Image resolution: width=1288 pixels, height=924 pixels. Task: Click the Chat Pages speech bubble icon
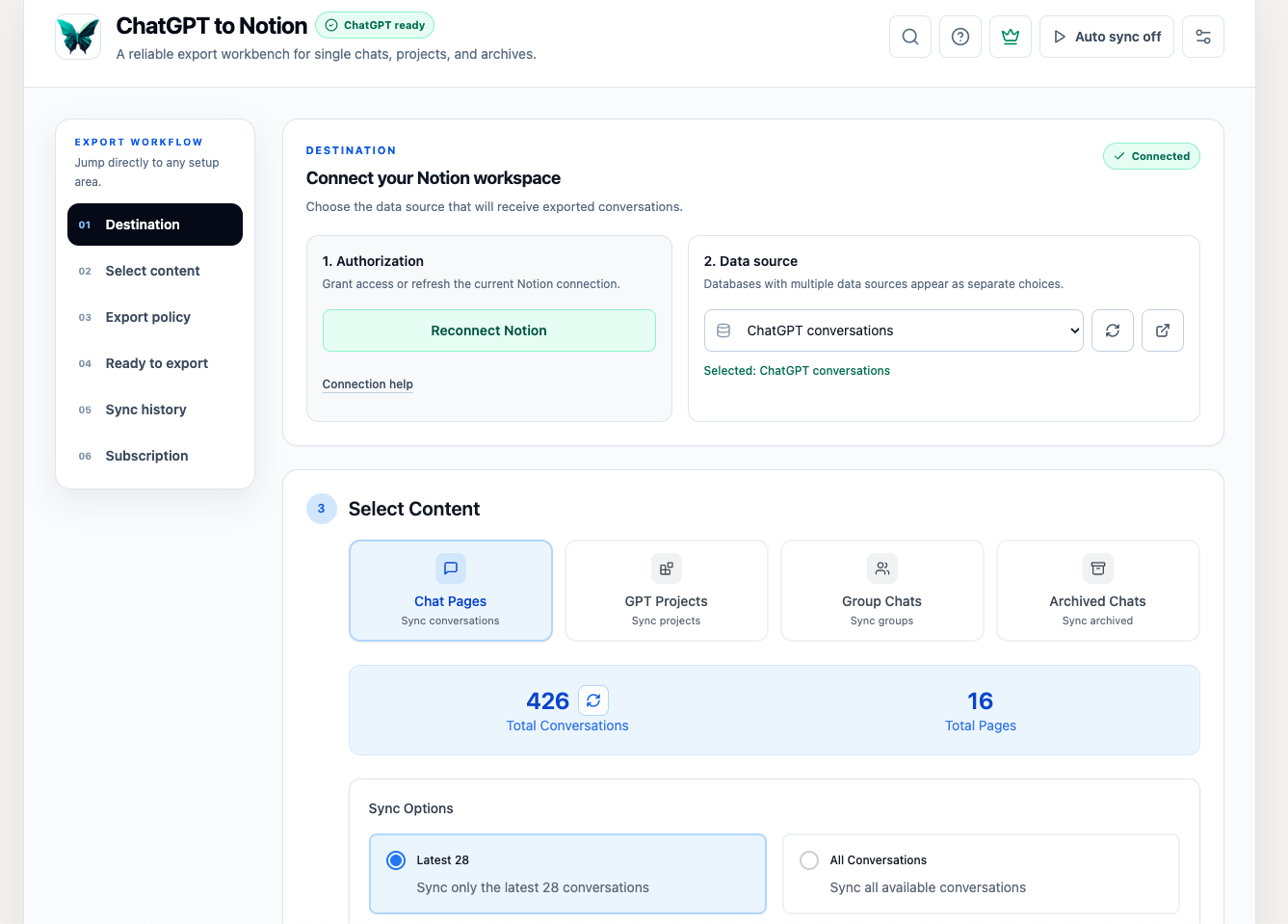[451, 568]
